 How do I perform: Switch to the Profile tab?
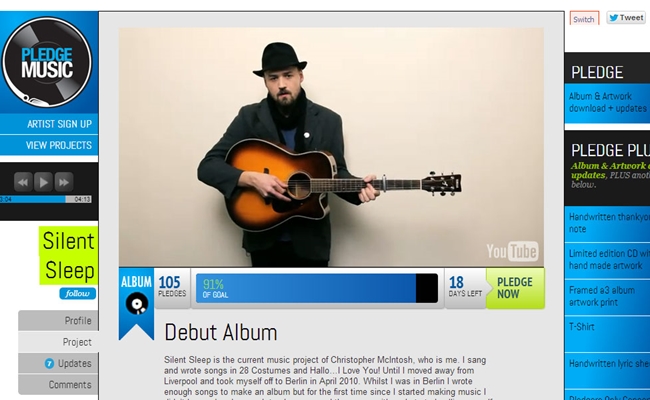coord(58,321)
